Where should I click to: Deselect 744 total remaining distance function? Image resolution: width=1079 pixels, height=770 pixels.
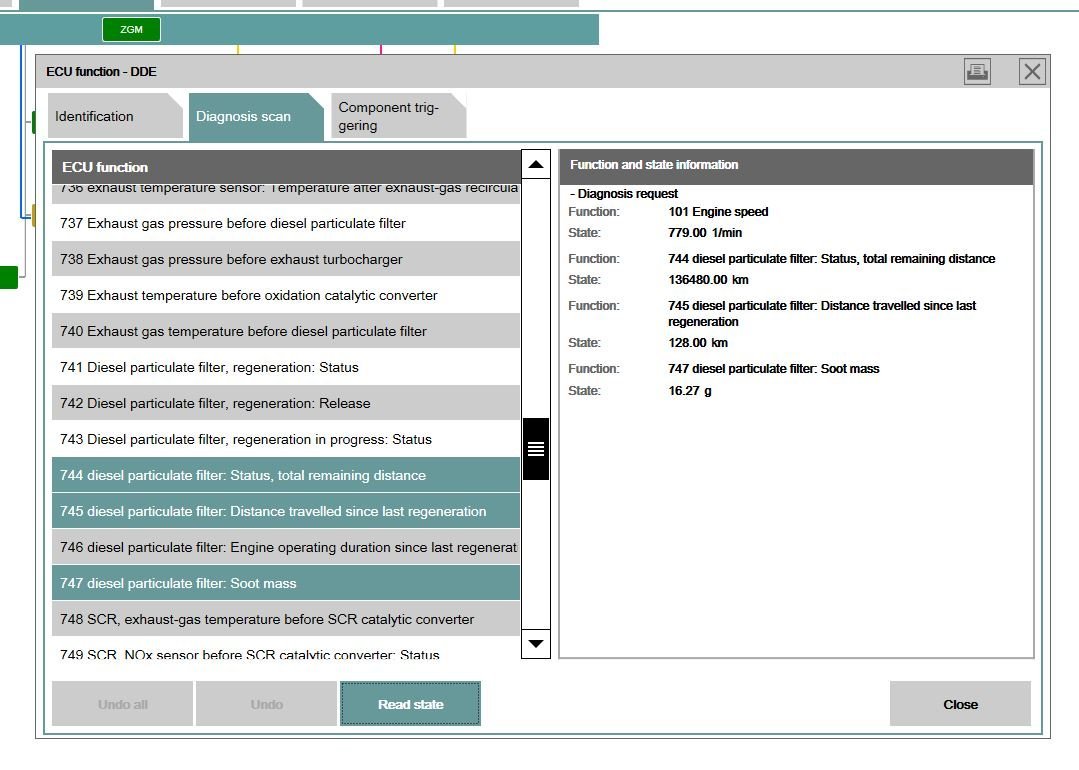(286, 475)
